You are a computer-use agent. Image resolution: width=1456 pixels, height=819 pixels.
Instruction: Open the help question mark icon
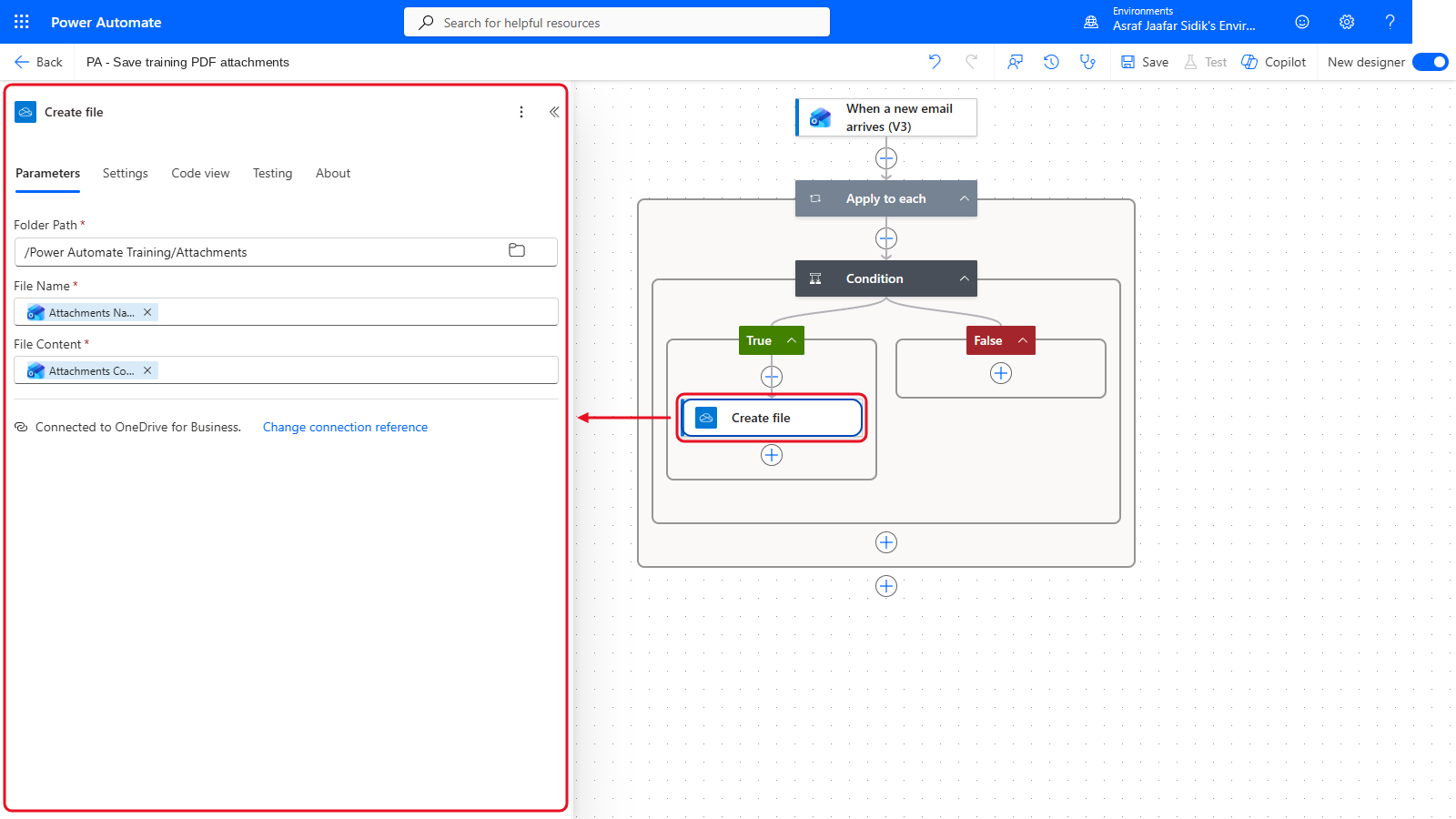coord(1390,22)
